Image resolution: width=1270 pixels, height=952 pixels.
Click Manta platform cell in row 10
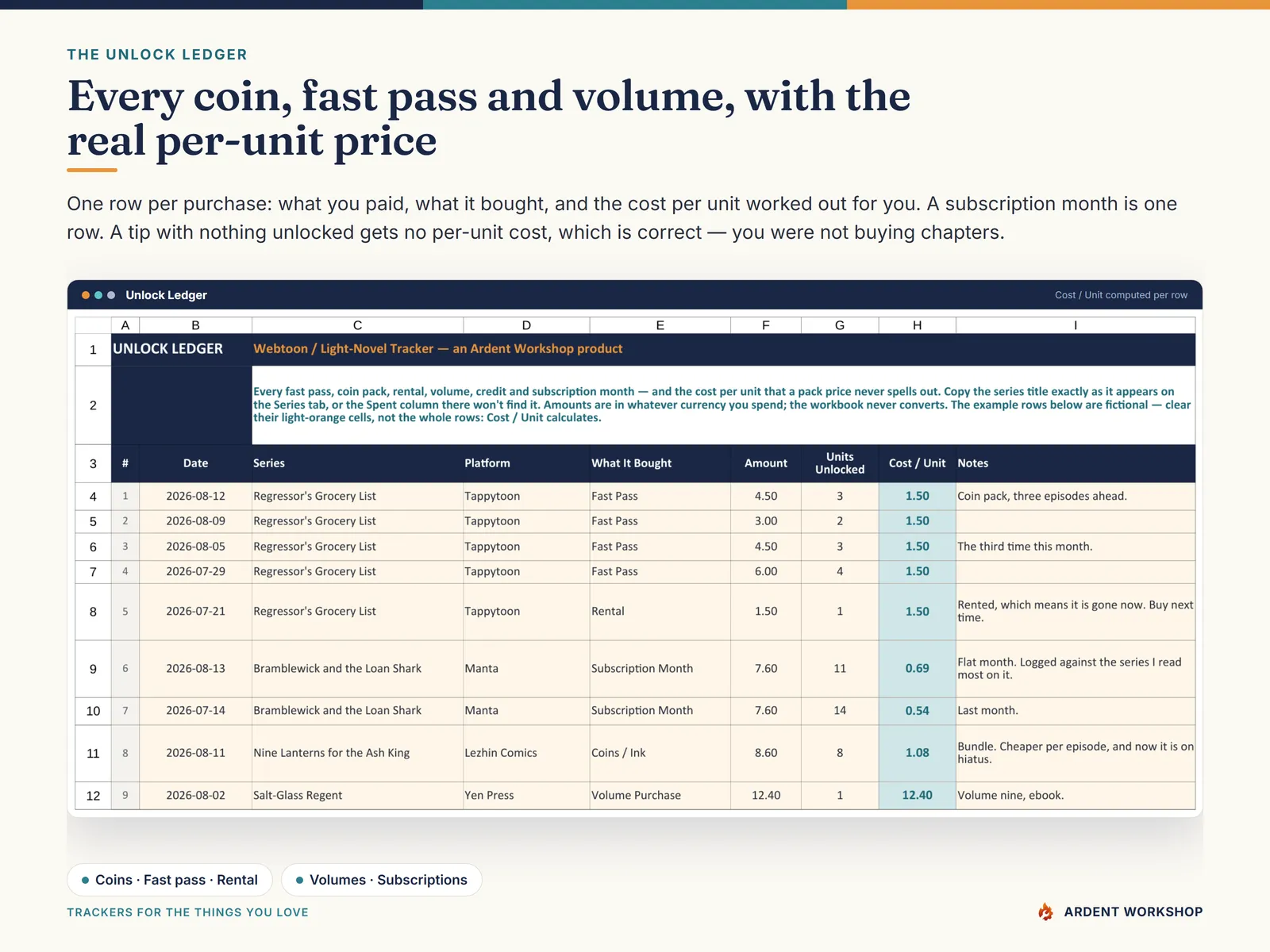point(526,711)
